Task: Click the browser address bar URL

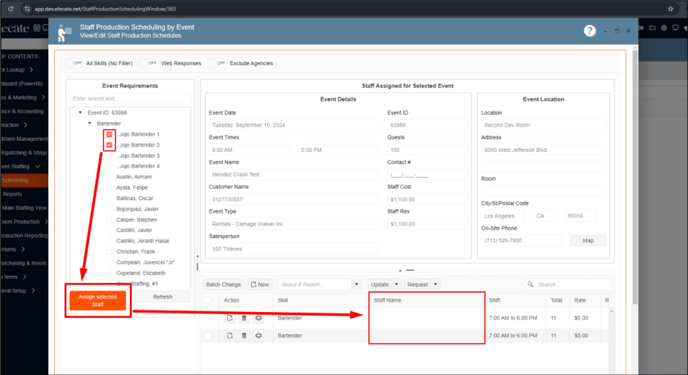Action: pos(105,9)
